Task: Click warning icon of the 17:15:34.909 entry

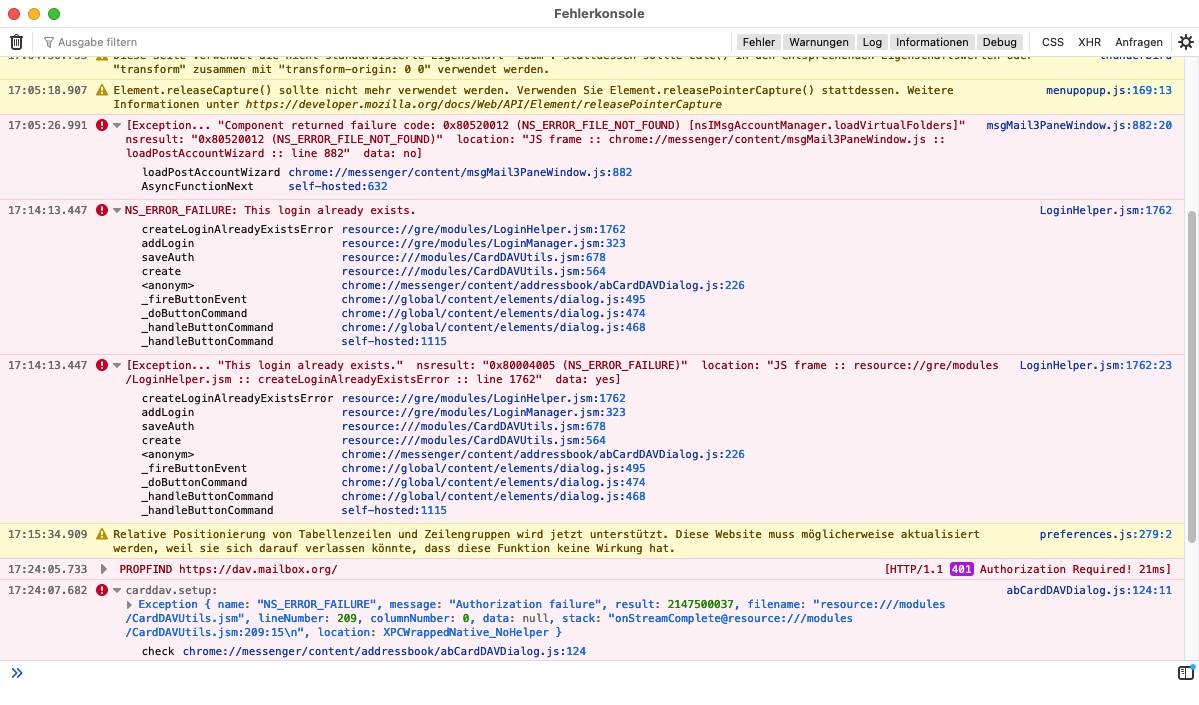Action: 101,535
